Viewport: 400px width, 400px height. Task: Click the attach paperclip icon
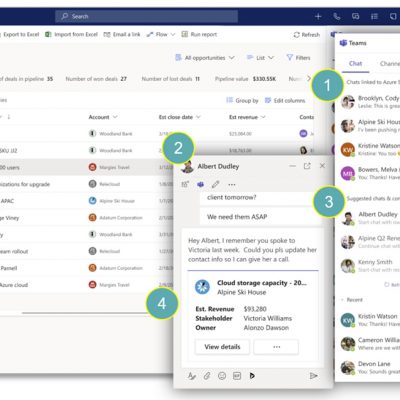tap(207, 376)
